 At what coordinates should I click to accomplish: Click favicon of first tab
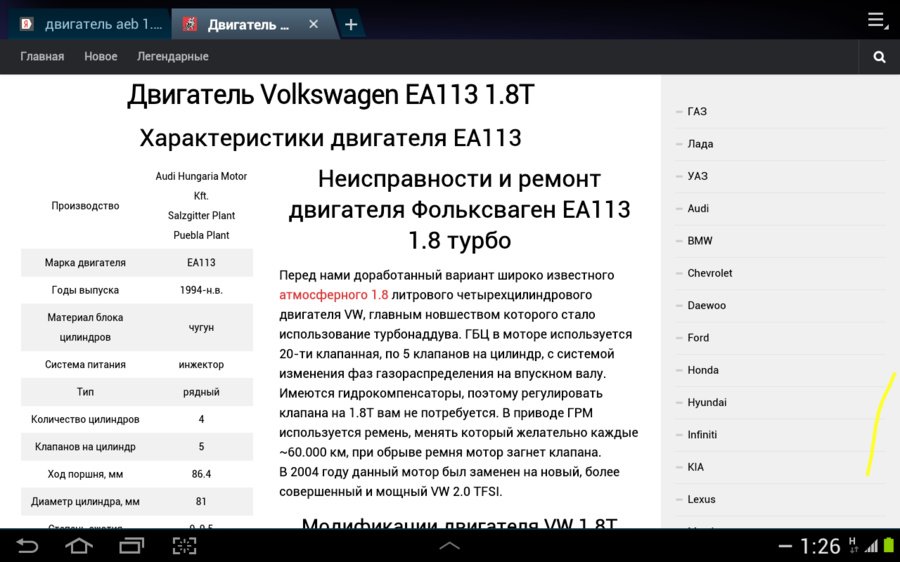pyautogui.click(x=26, y=24)
